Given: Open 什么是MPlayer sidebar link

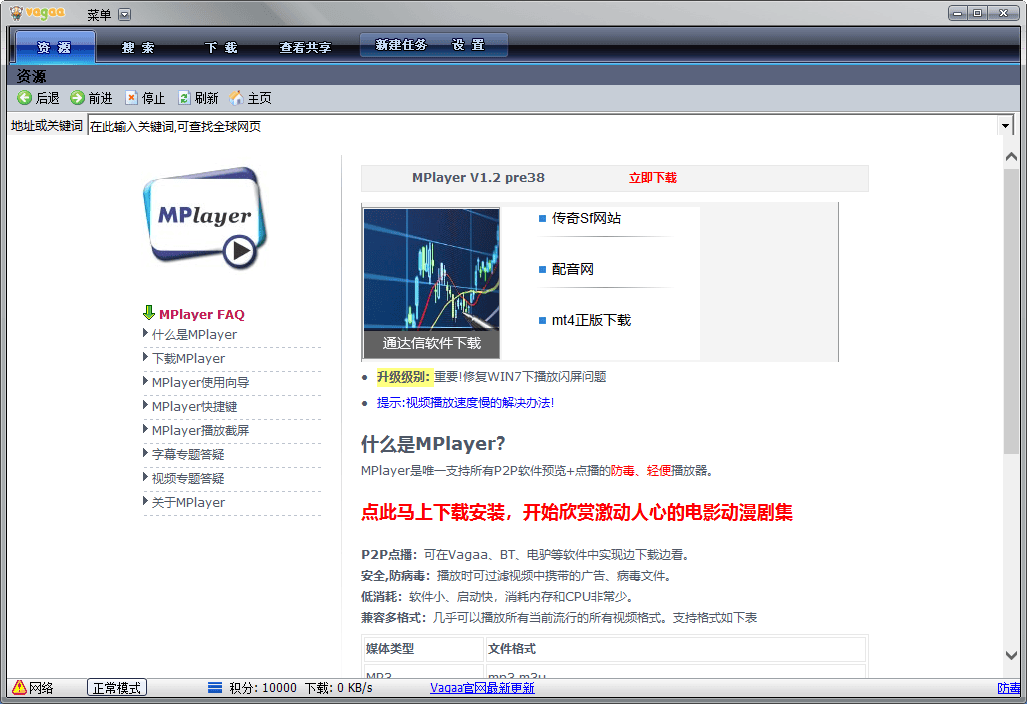Looking at the screenshot, I should coord(195,335).
